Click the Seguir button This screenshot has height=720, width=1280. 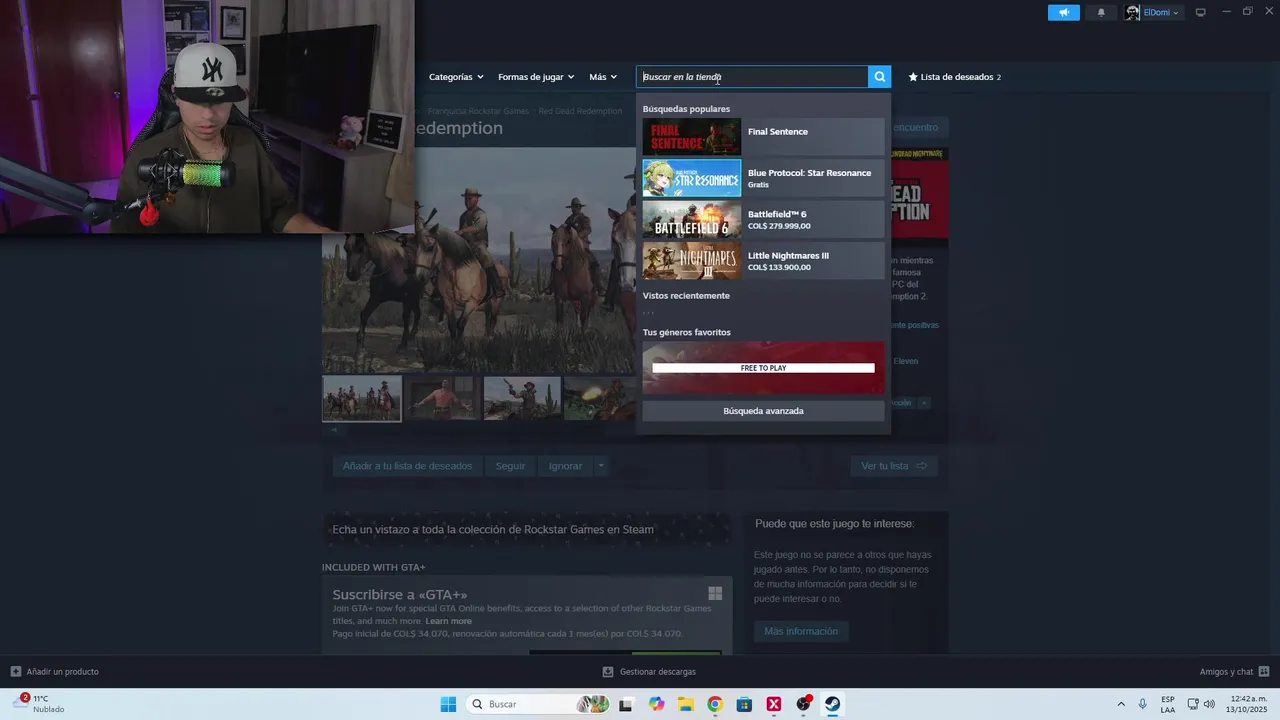coord(510,466)
